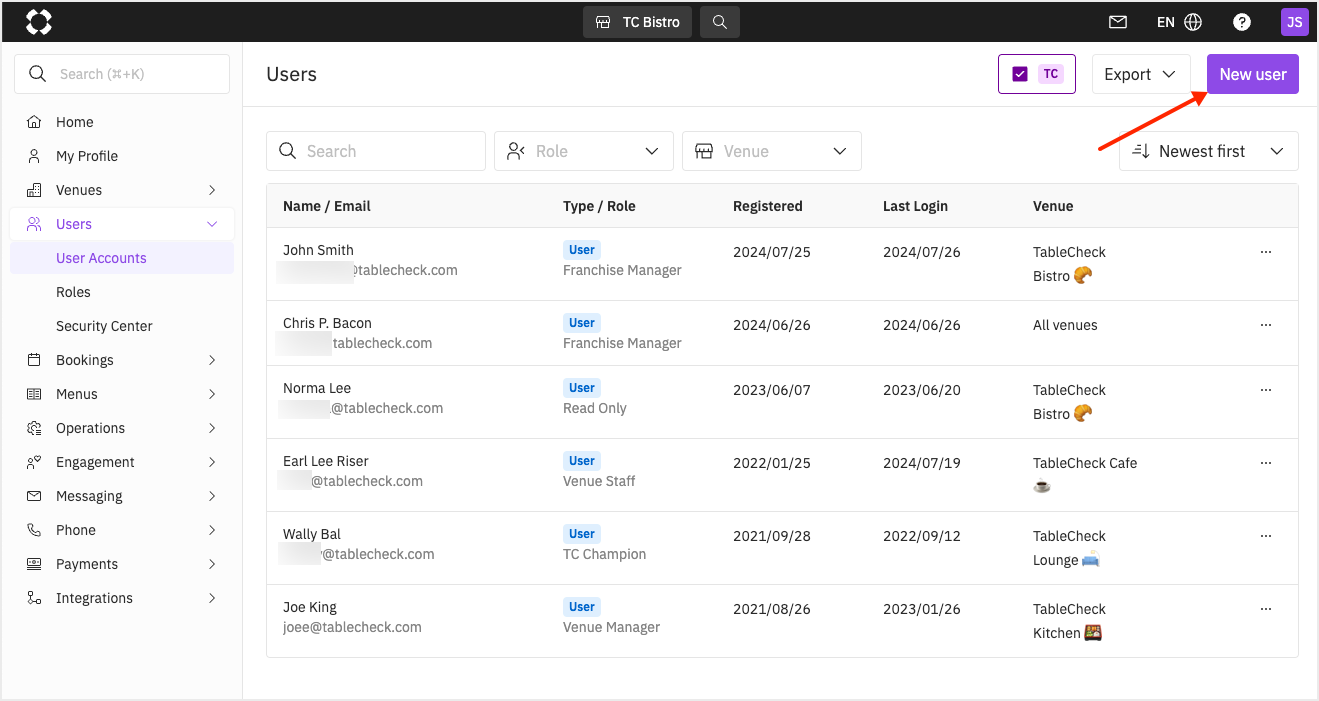This screenshot has width=1319, height=701.
Task: Click the Home house icon in sidebar
Action: click(35, 122)
